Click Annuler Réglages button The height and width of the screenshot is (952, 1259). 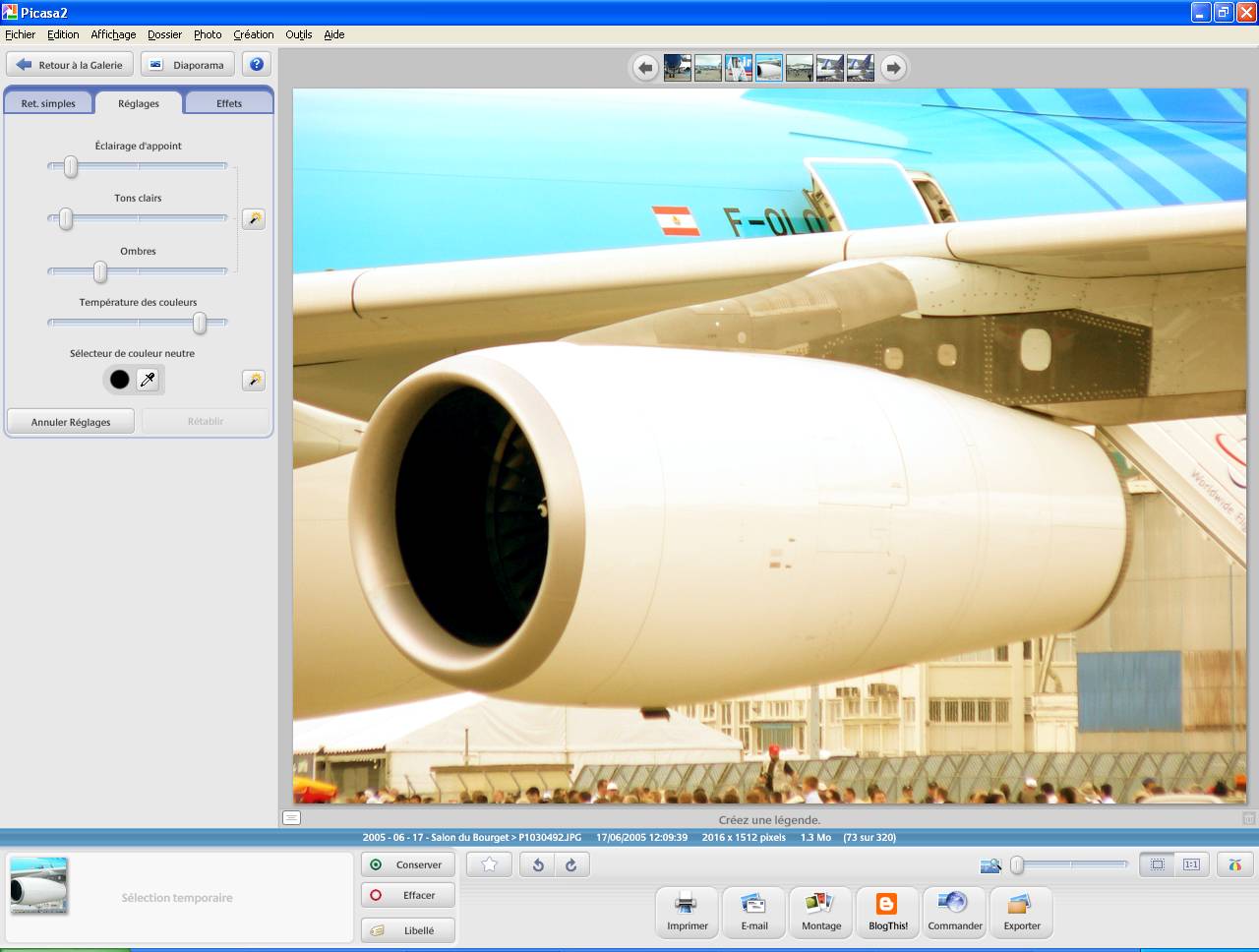pyautogui.click(x=71, y=422)
